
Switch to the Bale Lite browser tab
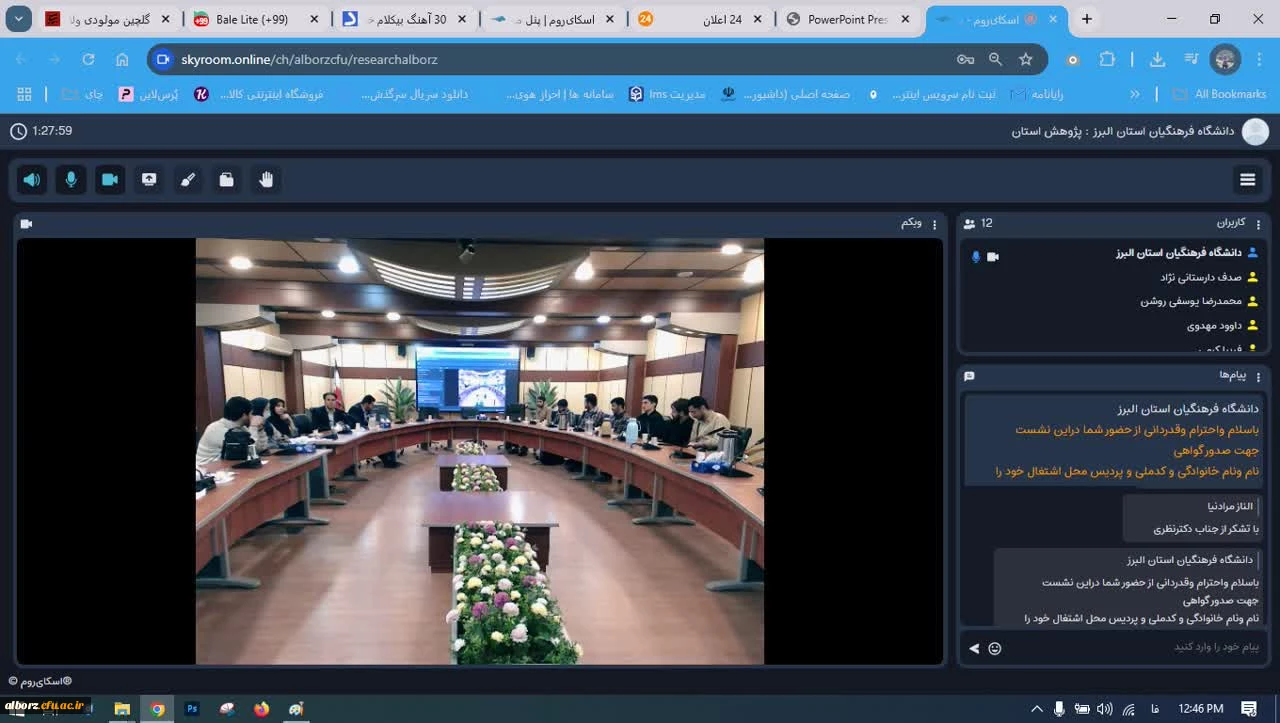tap(251, 19)
